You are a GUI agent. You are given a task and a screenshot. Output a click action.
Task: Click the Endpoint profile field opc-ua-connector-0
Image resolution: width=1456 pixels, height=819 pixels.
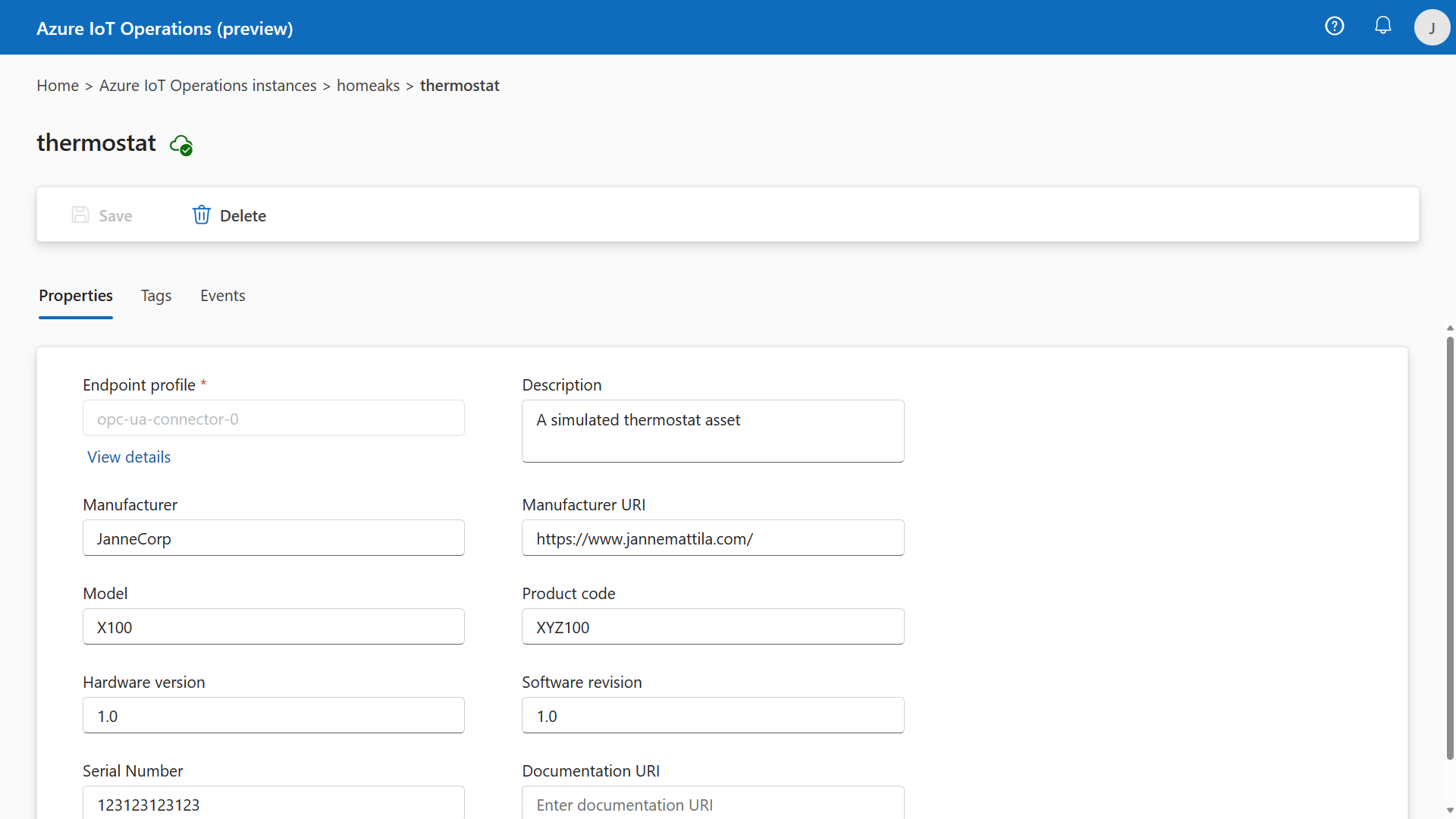(274, 419)
